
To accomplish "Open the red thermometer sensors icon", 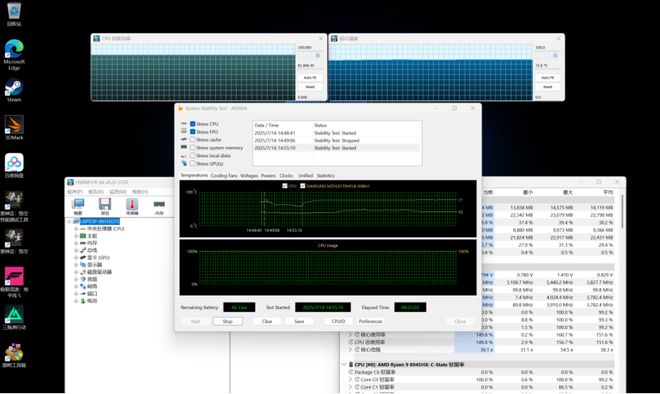I will pos(132,204).
